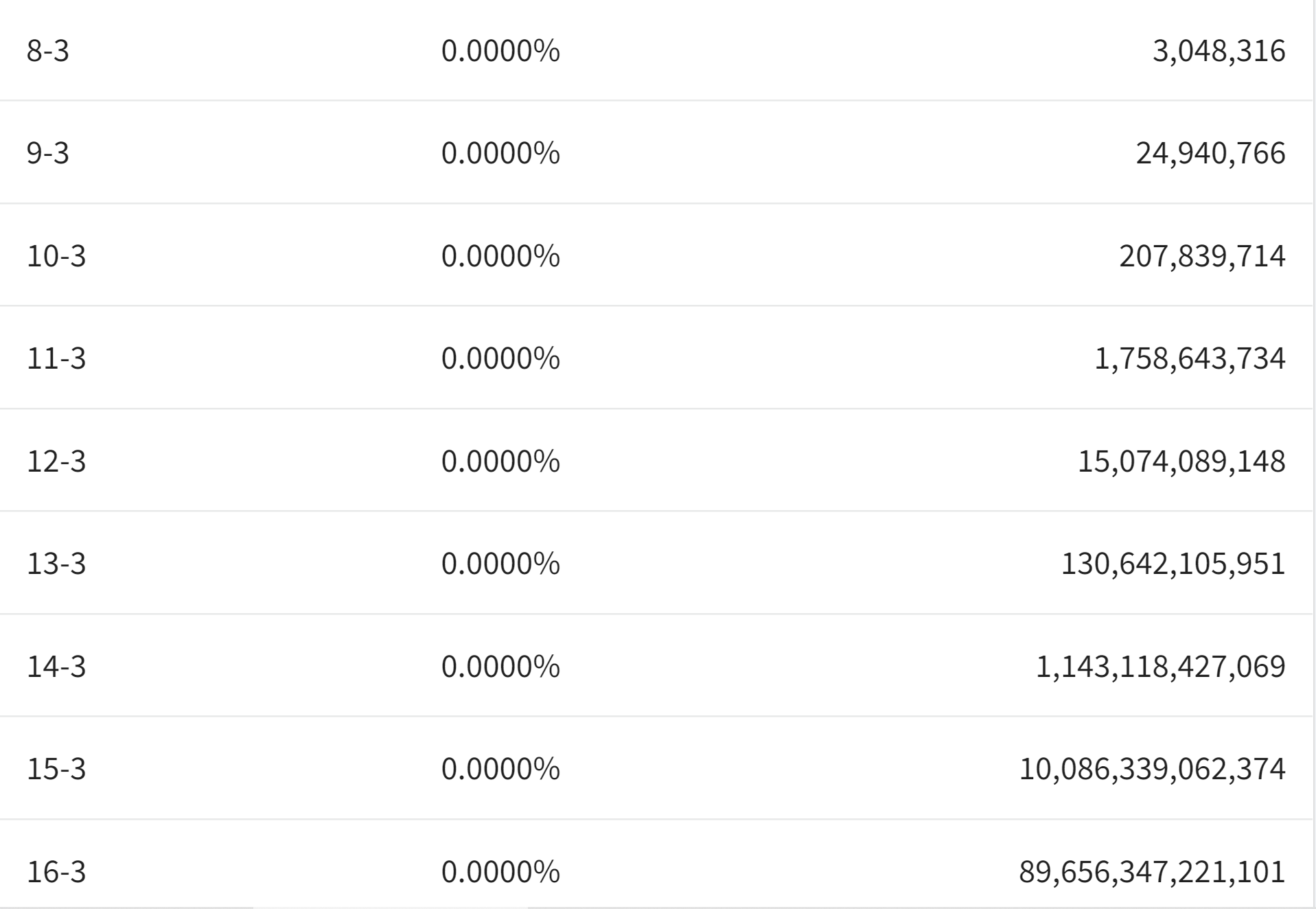
Task: Select the 13-3 row label
Action: point(56,564)
